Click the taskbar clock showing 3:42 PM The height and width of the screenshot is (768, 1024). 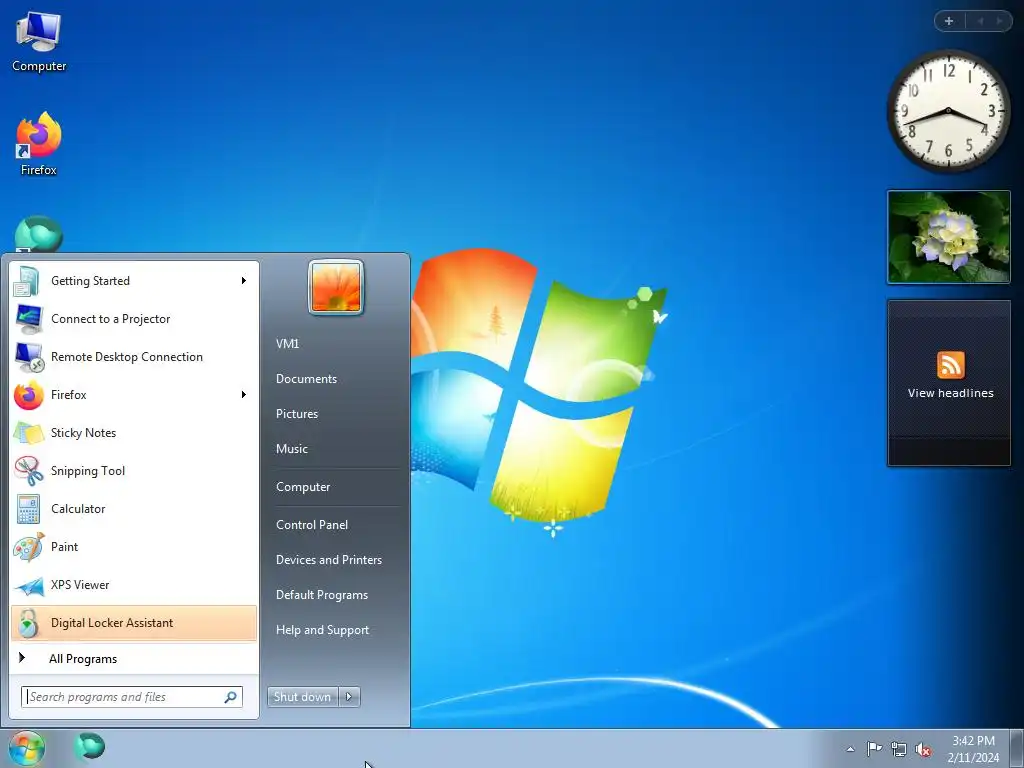(973, 741)
